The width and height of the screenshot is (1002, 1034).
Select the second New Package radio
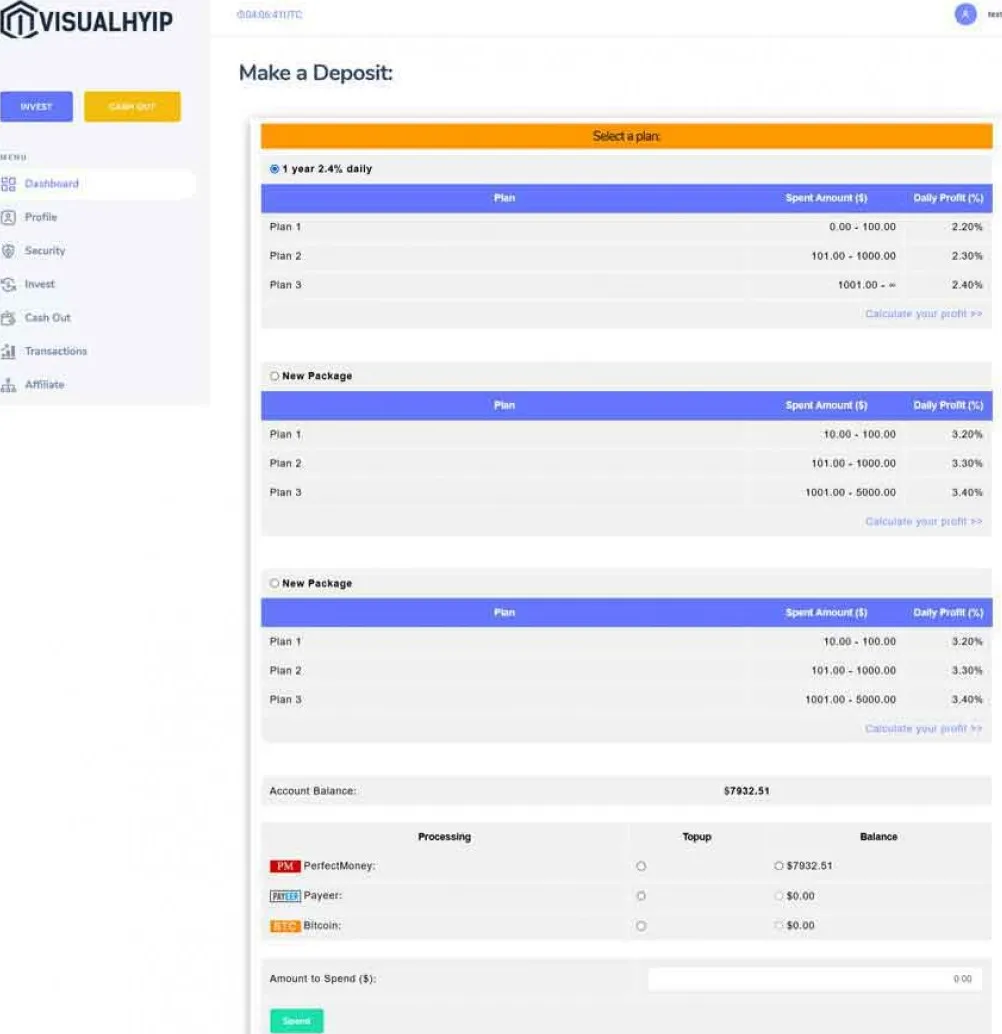[274, 583]
